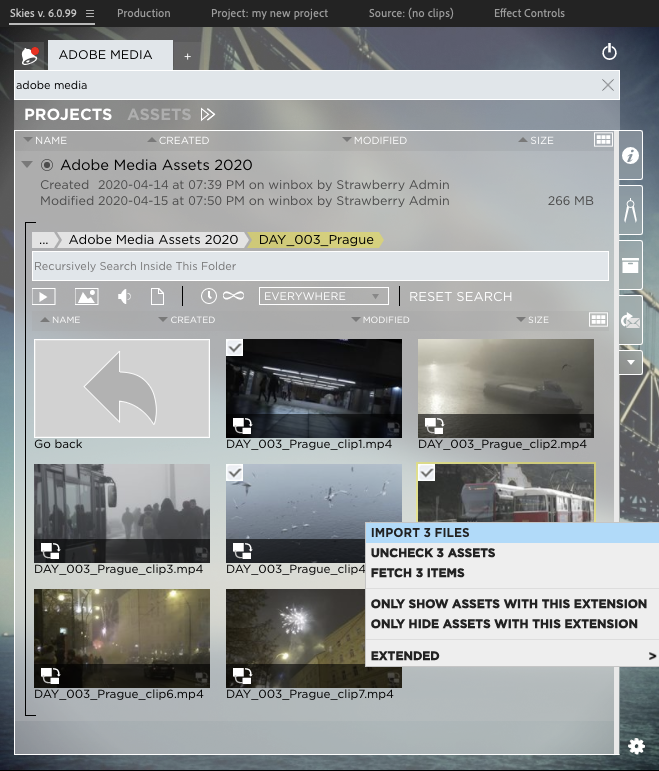Select the ADOBE MEDIA tab

(x=111, y=55)
